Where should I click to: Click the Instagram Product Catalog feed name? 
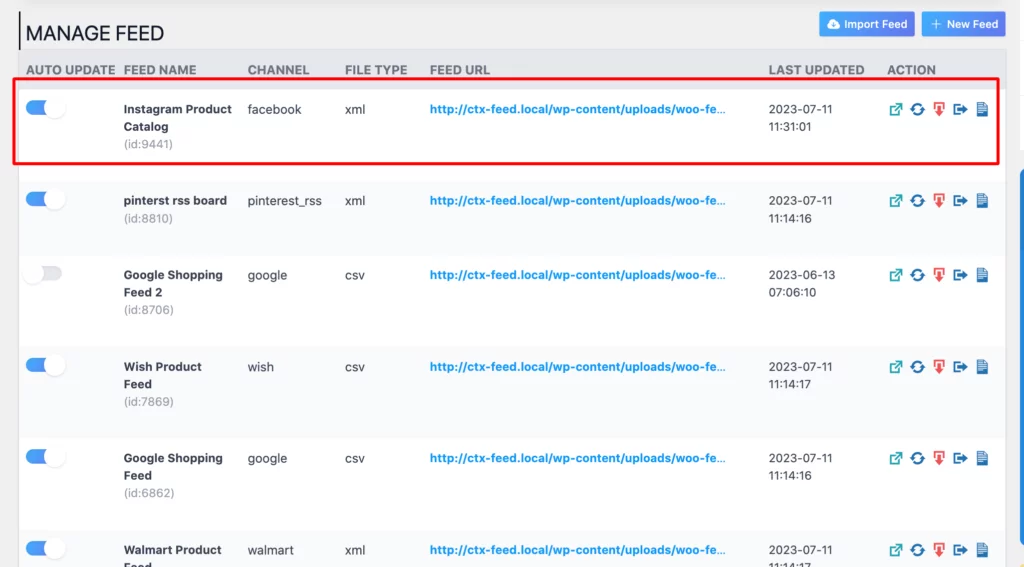[x=178, y=118]
